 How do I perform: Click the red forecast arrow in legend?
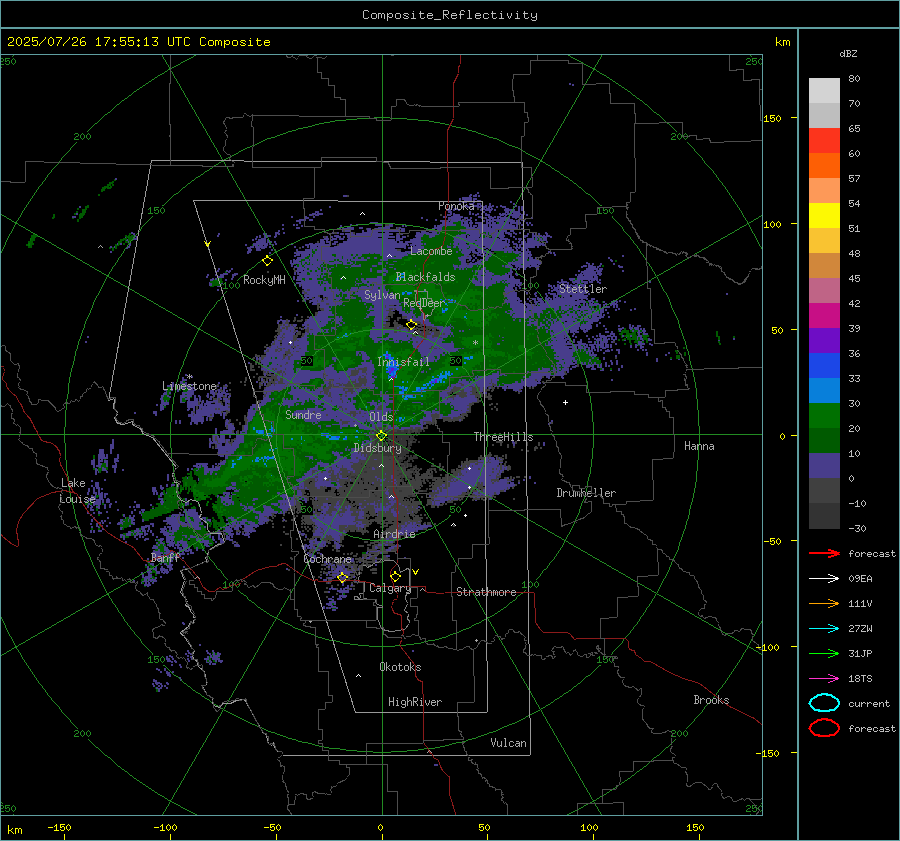(x=824, y=553)
